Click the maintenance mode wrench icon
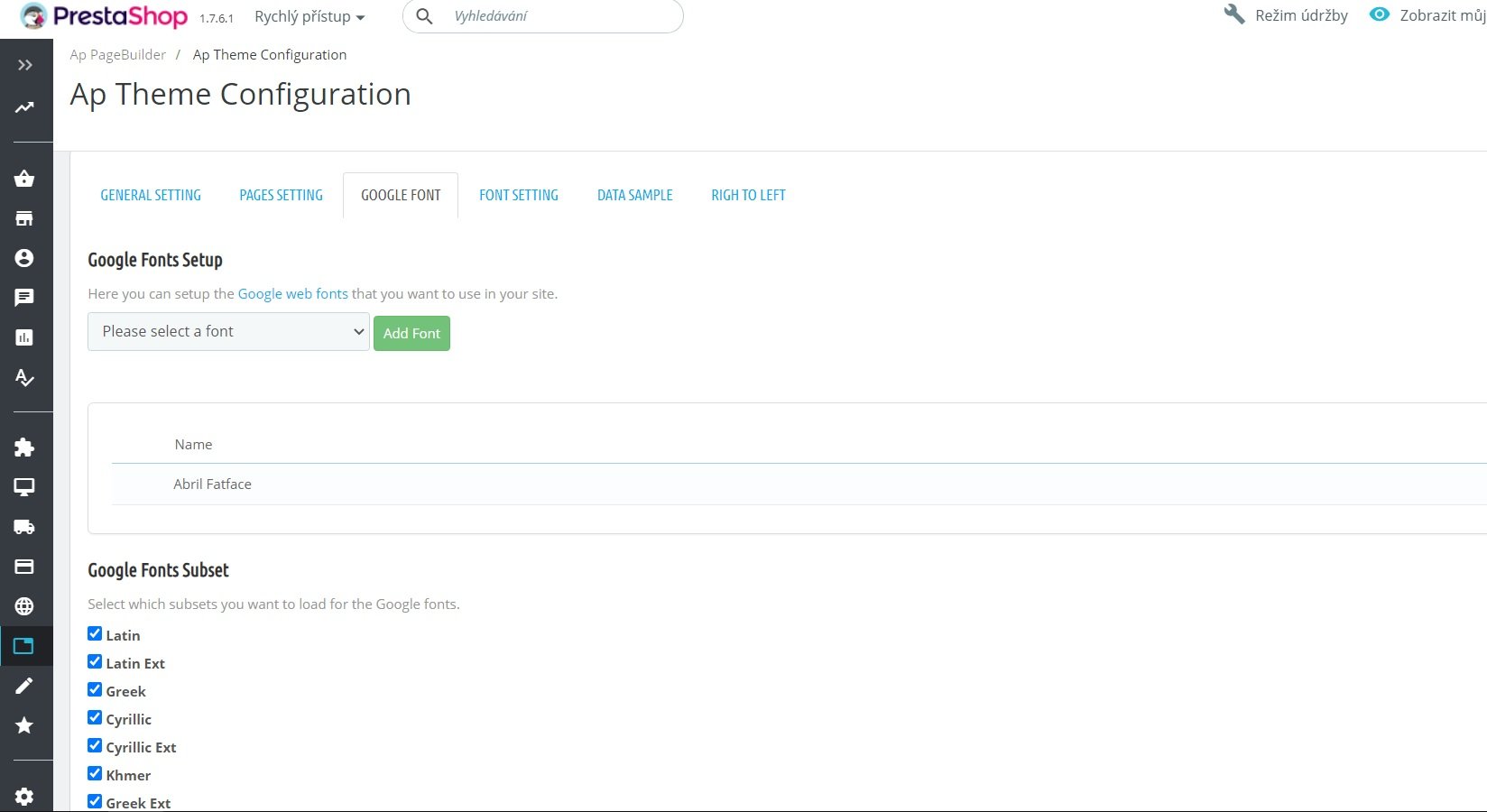 (x=1234, y=14)
